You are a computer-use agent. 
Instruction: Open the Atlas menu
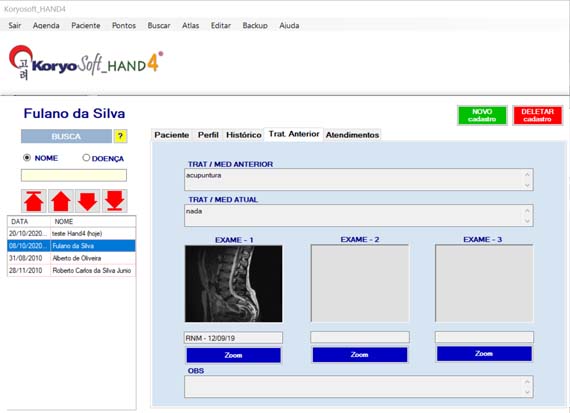point(190,25)
